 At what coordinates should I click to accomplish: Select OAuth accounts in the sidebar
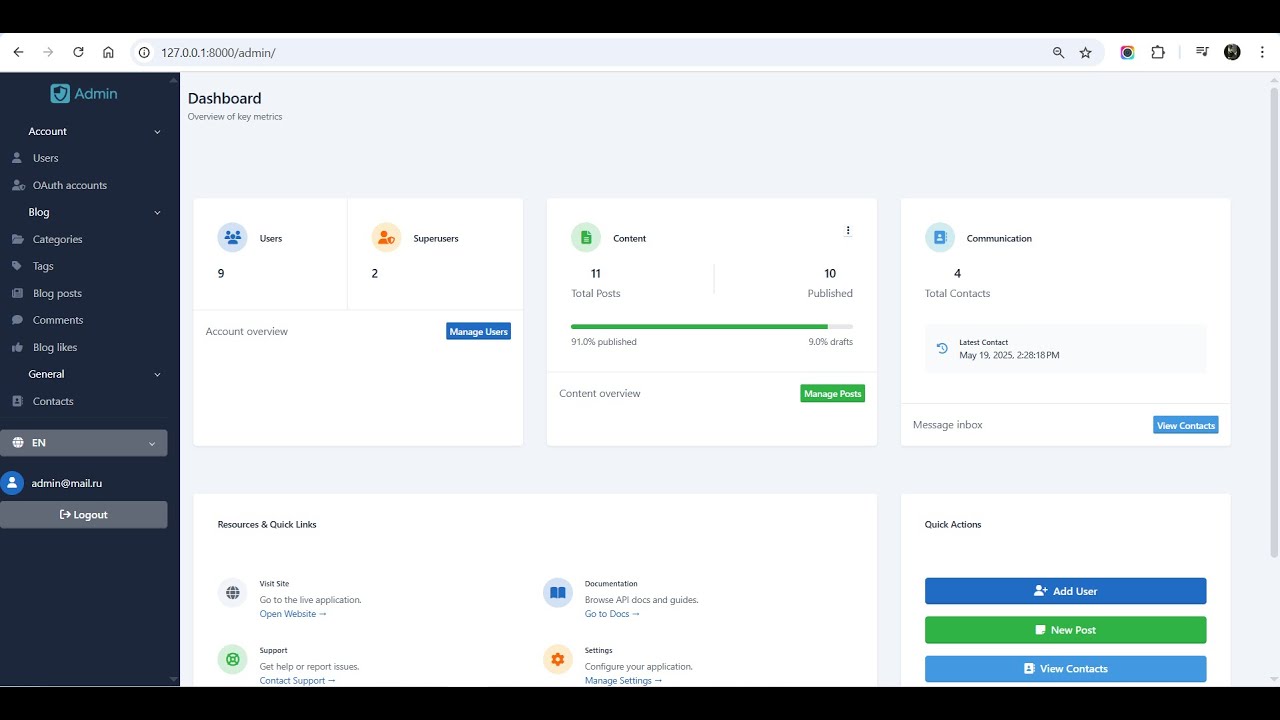[70, 184]
